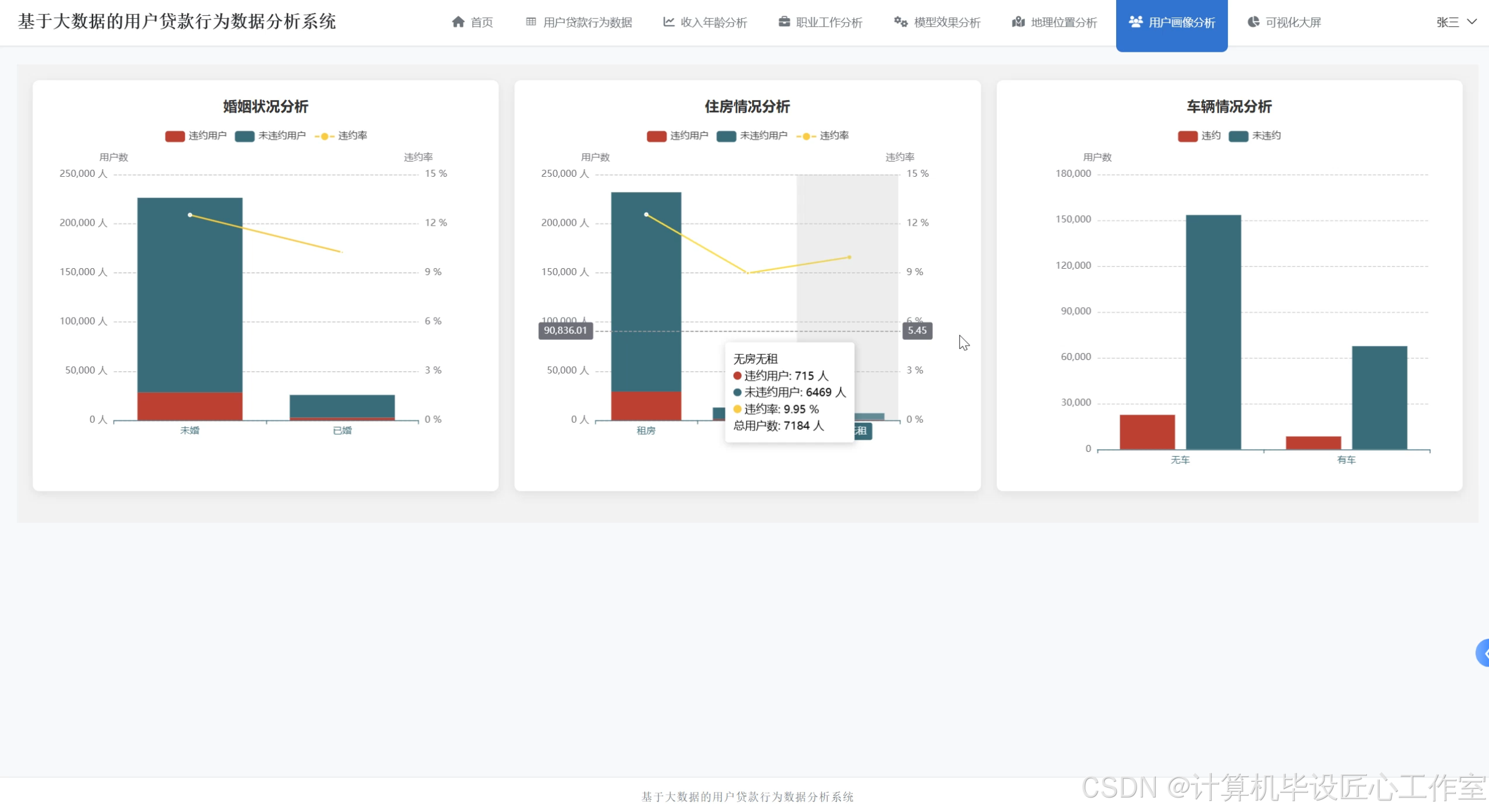
Task: Click the 住房情况分析 chart title
Action: 747,106
